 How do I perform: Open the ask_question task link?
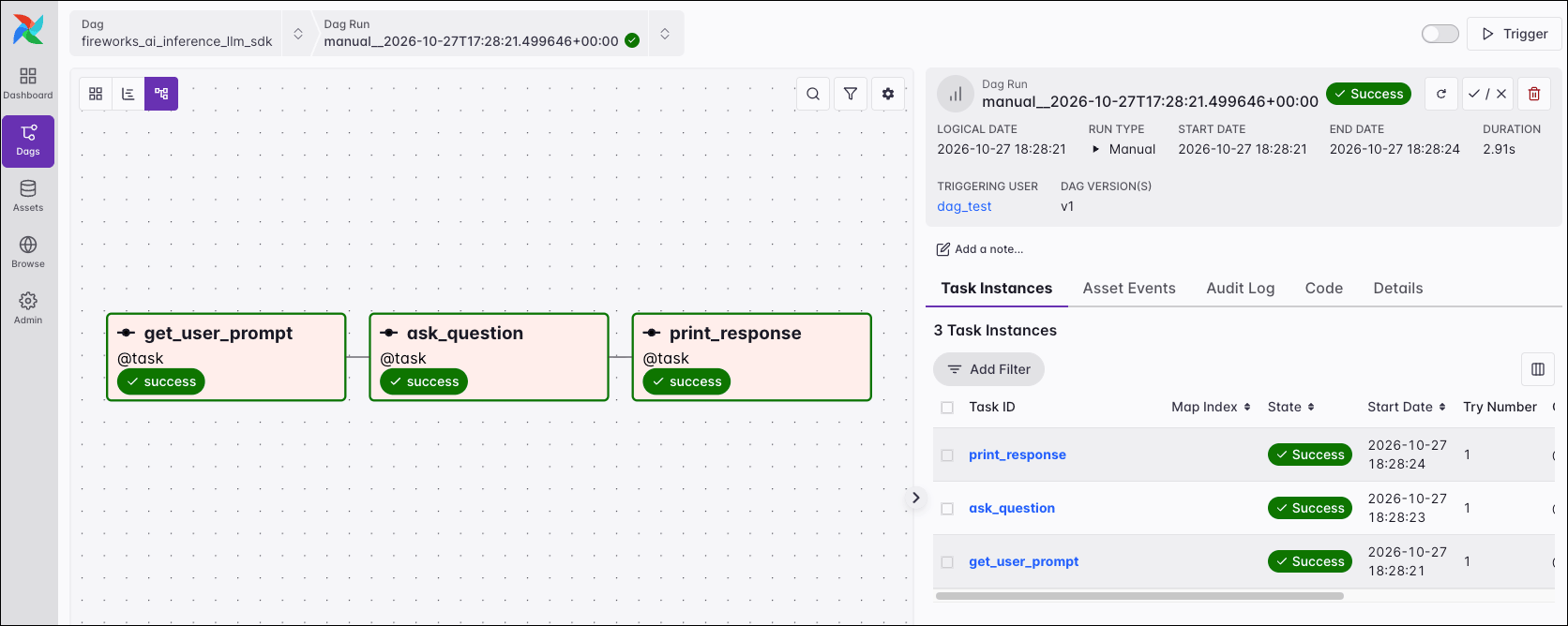pyautogui.click(x=1012, y=508)
